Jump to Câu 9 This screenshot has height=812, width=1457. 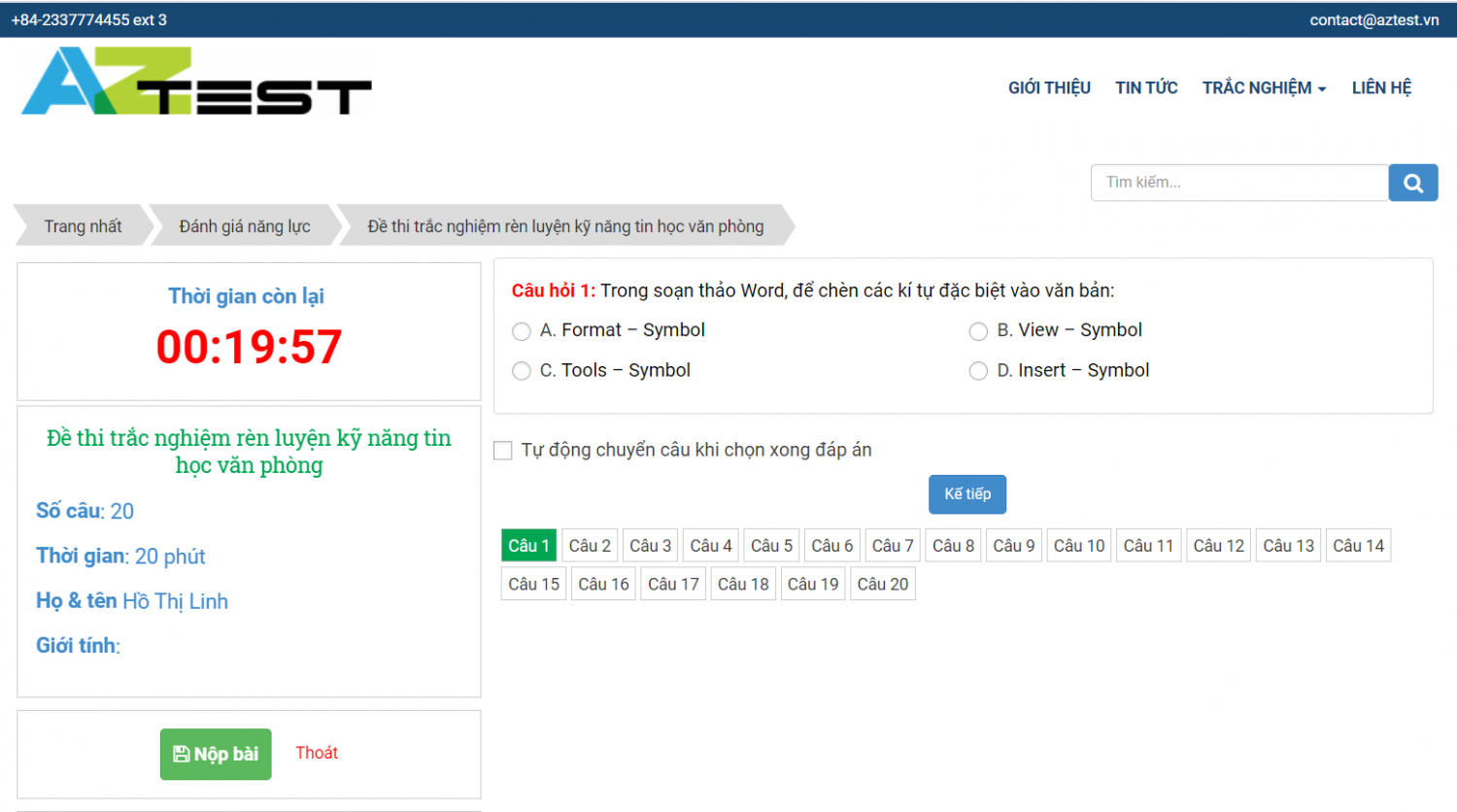tap(1014, 546)
